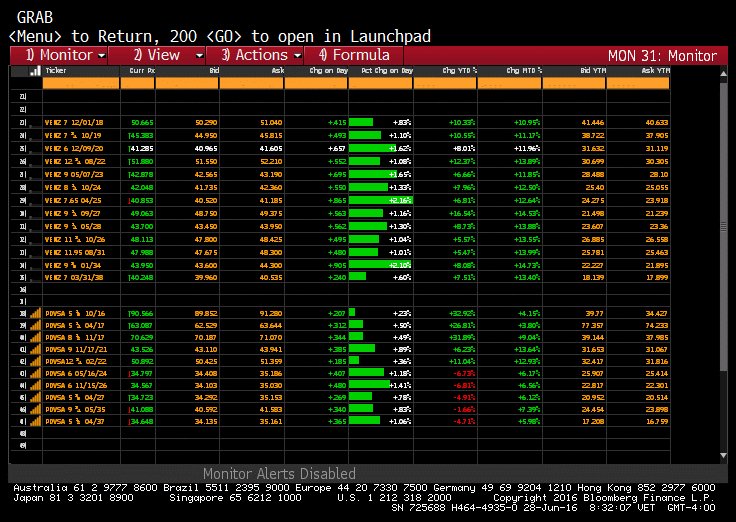Click the Chg YTD % column header

tap(460, 70)
